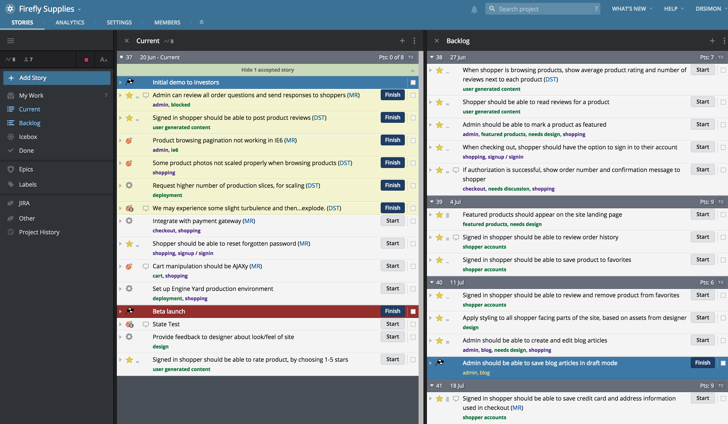Select checkbox for Beta launch story
Image resolution: width=728 pixels, height=424 pixels.
413,311
